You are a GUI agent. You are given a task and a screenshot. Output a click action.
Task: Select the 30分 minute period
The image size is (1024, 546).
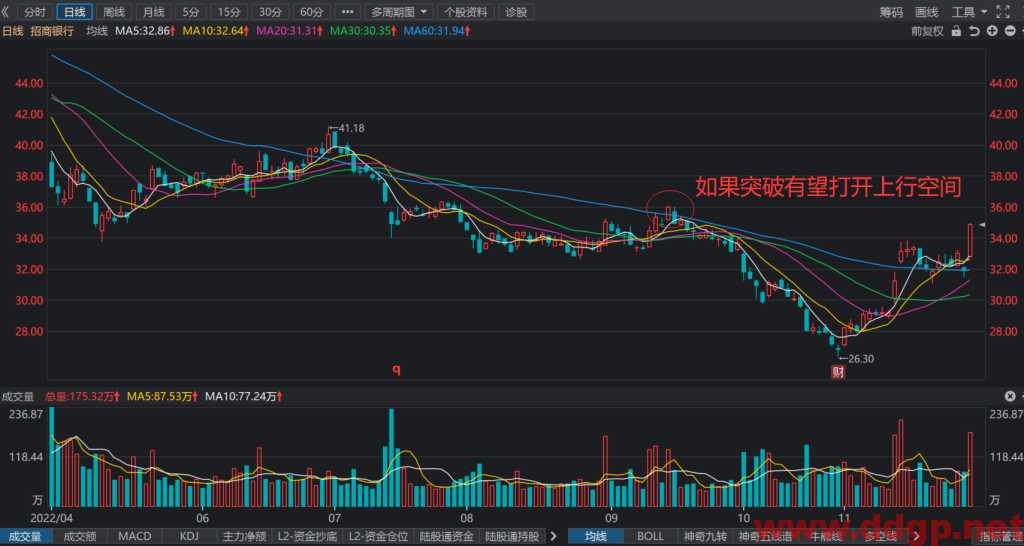pyautogui.click(x=270, y=12)
